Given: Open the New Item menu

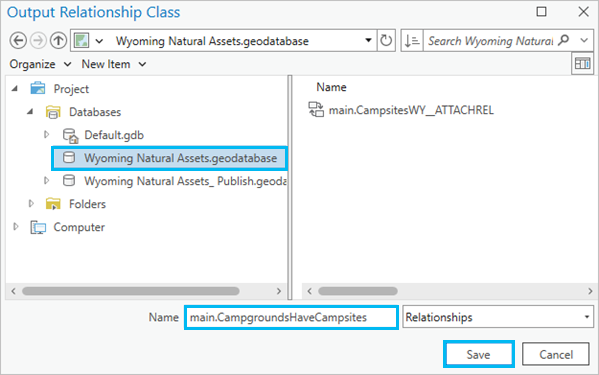Looking at the screenshot, I should 113,64.
